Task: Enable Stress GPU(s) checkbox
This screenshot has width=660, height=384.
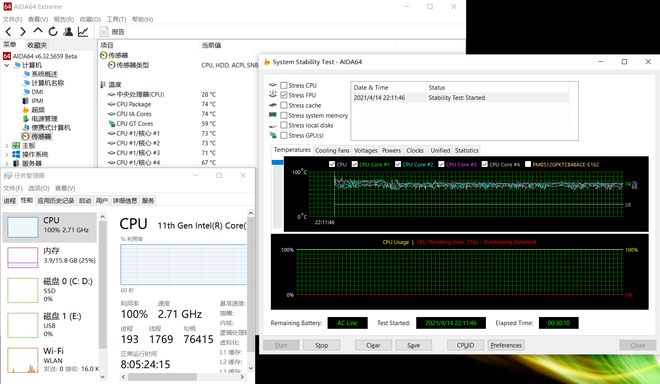Action: pos(284,136)
